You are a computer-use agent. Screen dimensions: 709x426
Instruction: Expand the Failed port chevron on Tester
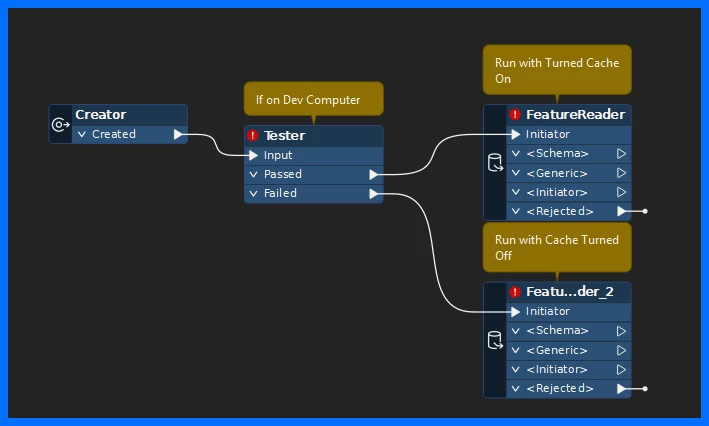pyautogui.click(x=254, y=194)
